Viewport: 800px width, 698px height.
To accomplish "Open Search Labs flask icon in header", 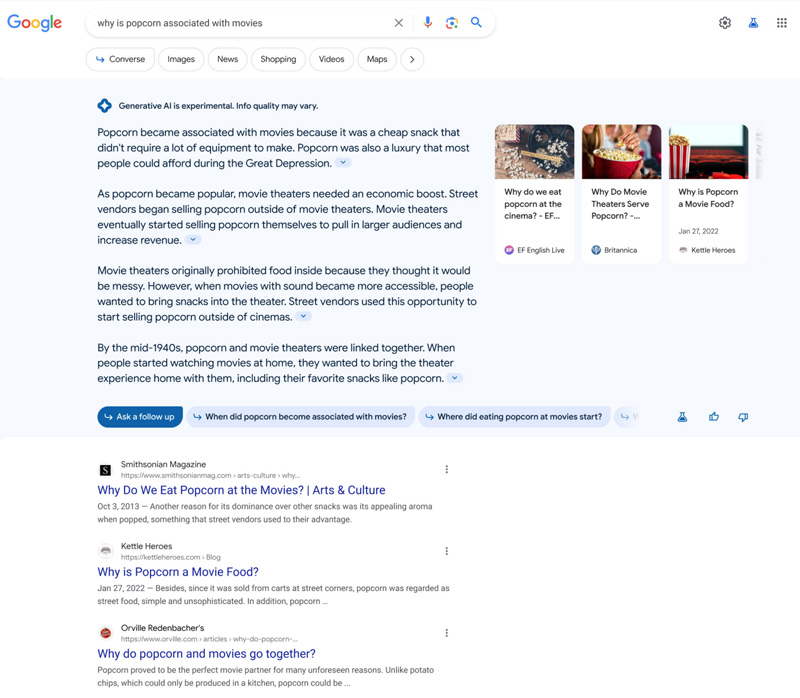I will click(753, 23).
